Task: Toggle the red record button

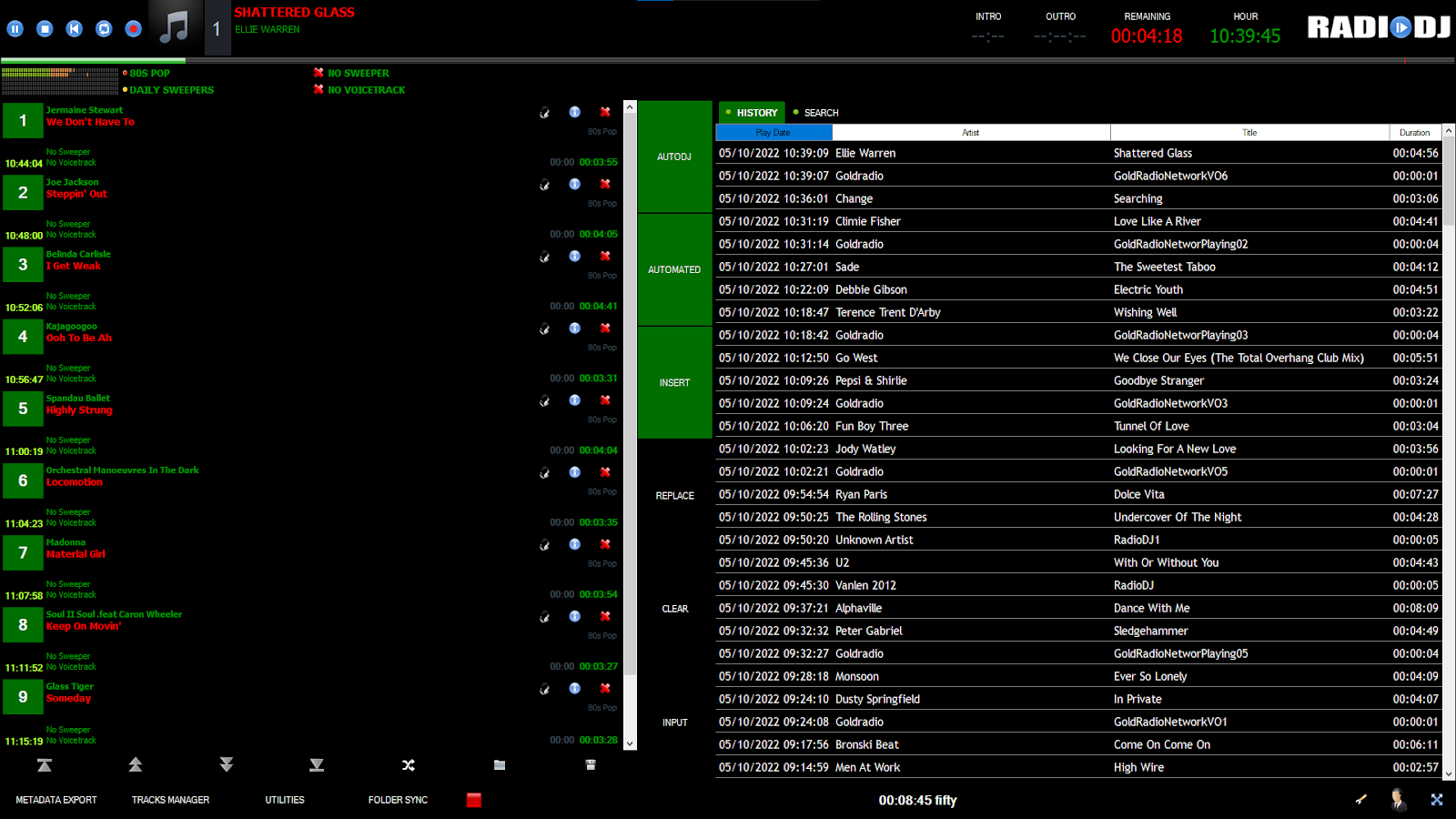Action: click(x=134, y=29)
